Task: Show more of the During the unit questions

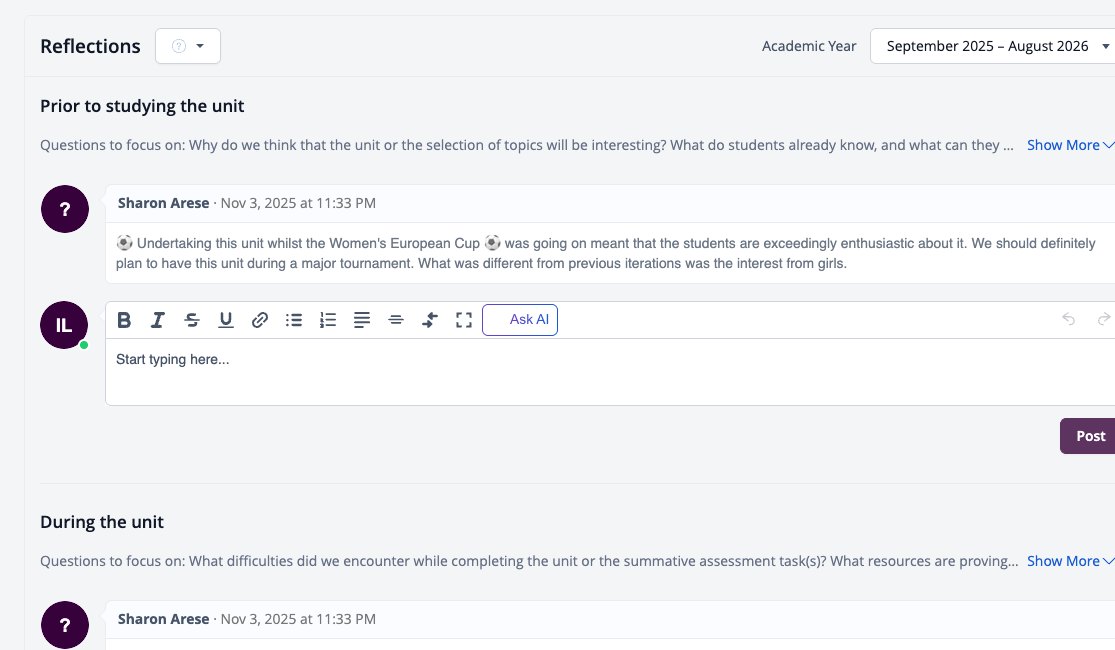Action: click(1069, 561)
